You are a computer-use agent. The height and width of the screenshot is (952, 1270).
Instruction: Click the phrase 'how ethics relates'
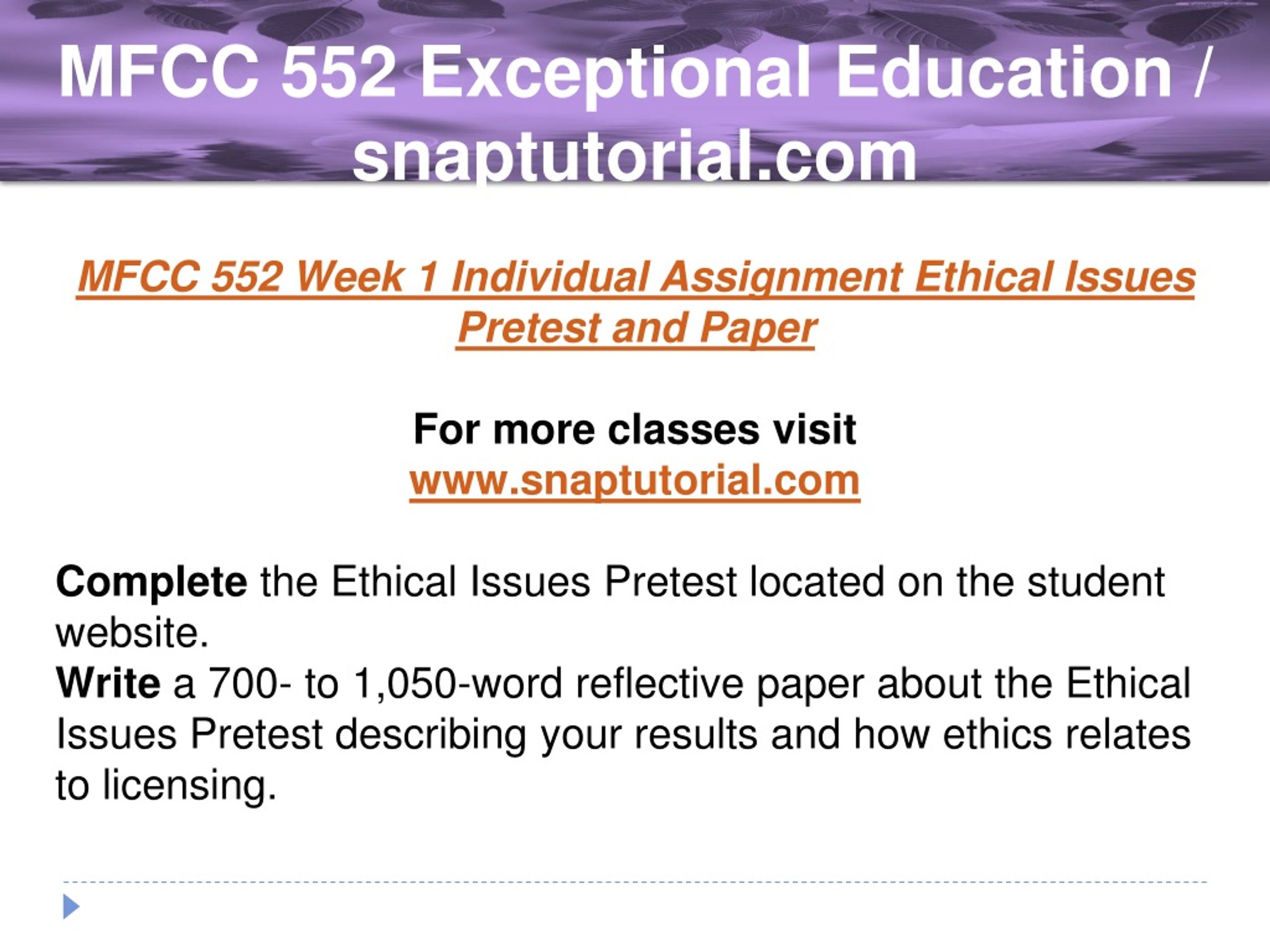pyautogui.click(x=1022, y=734)
